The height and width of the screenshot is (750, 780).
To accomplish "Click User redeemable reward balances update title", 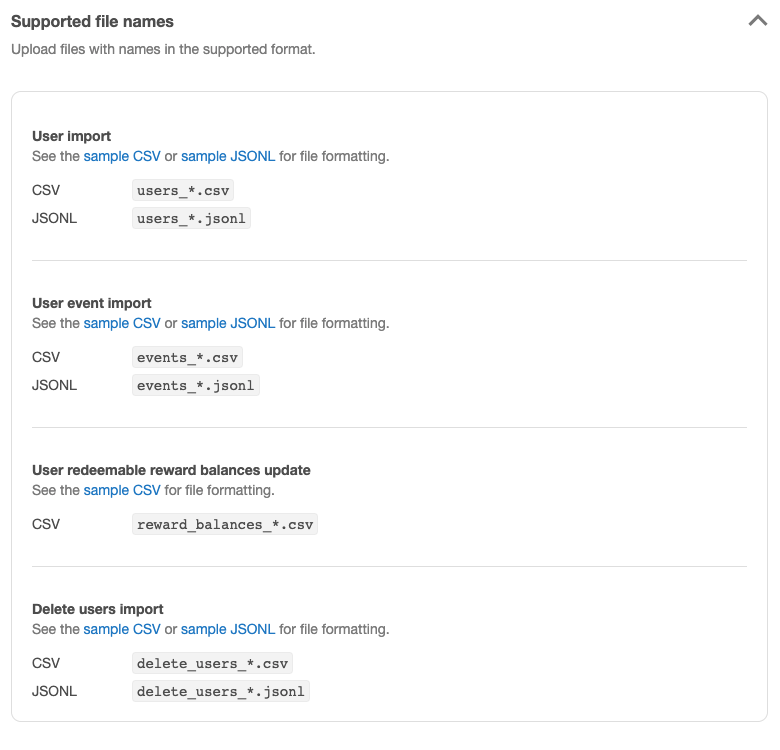I will click(x=171, y=470).
